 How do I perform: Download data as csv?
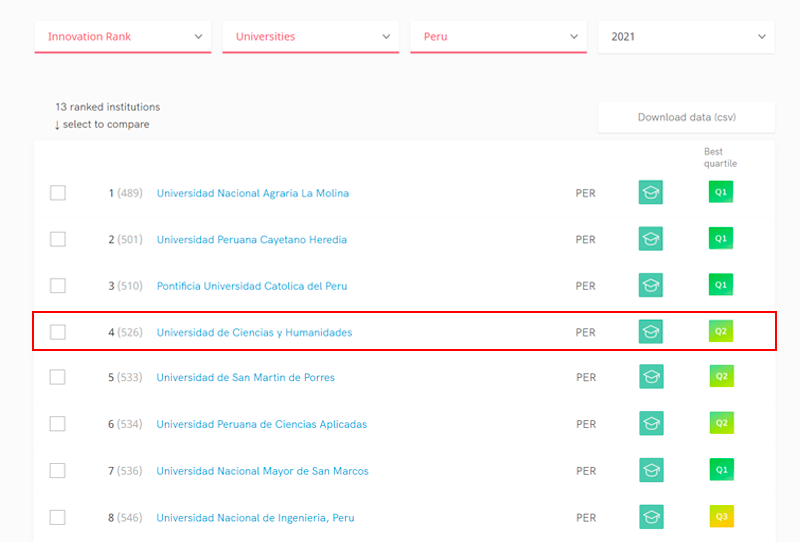[687, 117]
